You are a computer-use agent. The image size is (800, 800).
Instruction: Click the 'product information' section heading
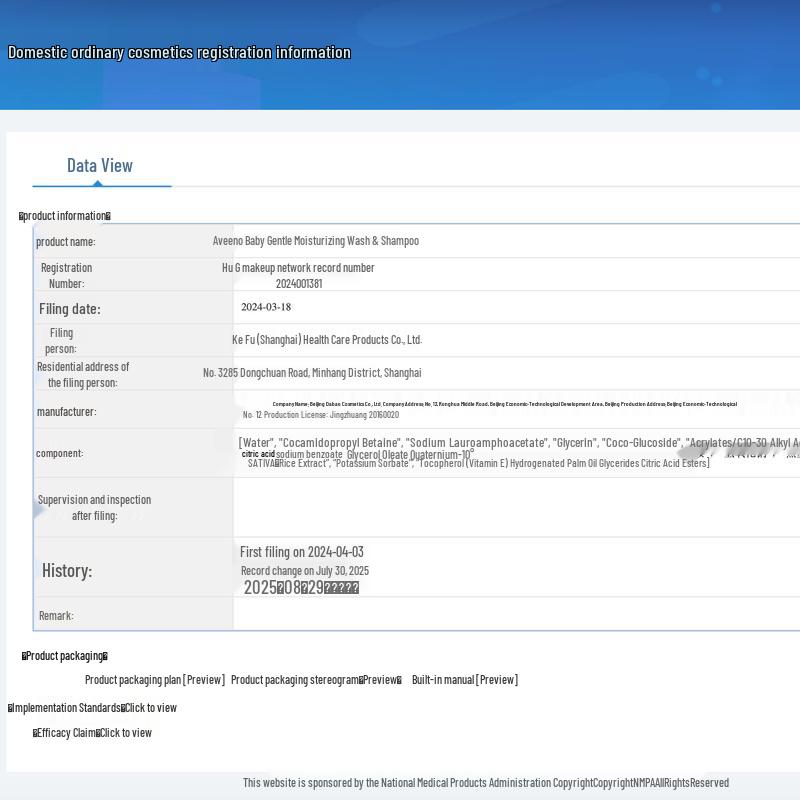(x=65, y=216)
